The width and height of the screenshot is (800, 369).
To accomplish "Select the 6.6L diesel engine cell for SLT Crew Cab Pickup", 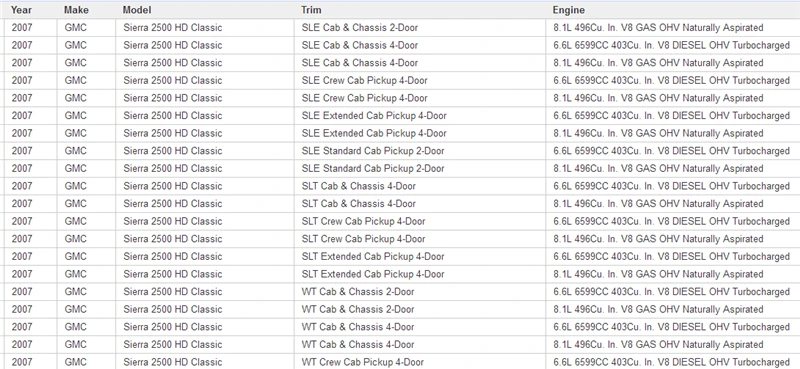I will pyautogui.click(x=673, y=222).
